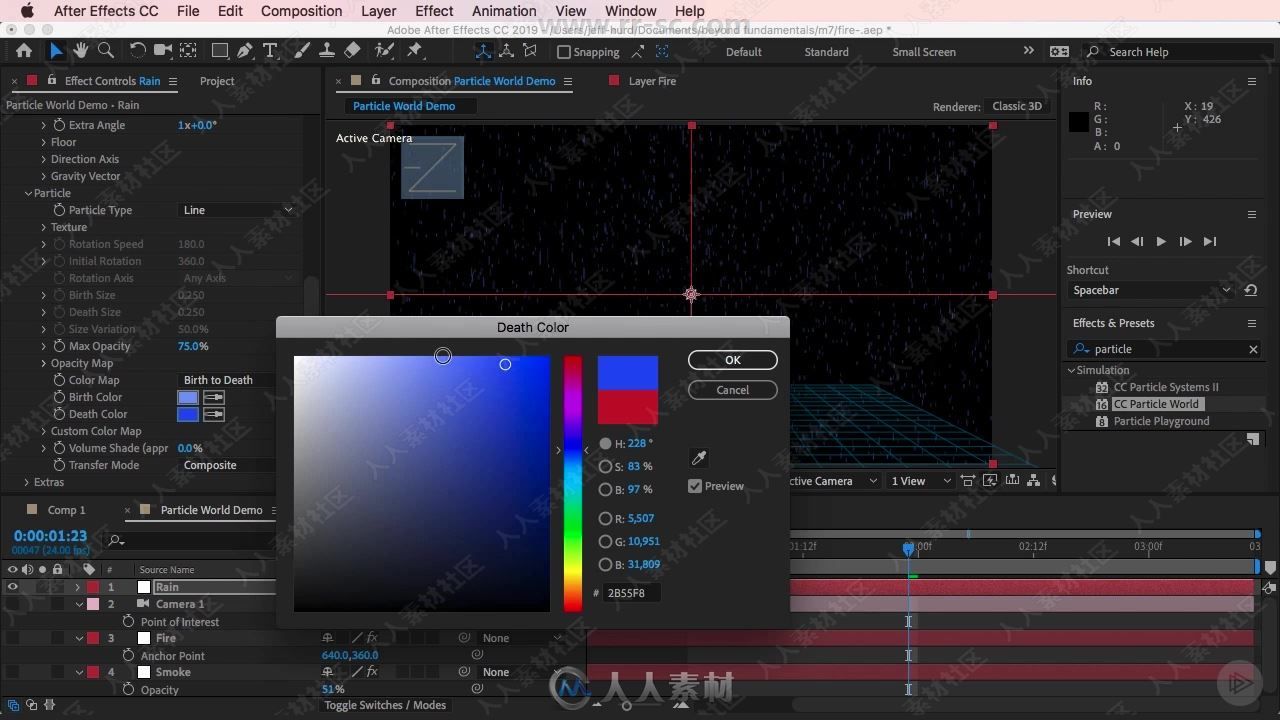Toggle stopwatch for Max Opacity
The height and width of the screenshot is (720, 1280).
59,346
